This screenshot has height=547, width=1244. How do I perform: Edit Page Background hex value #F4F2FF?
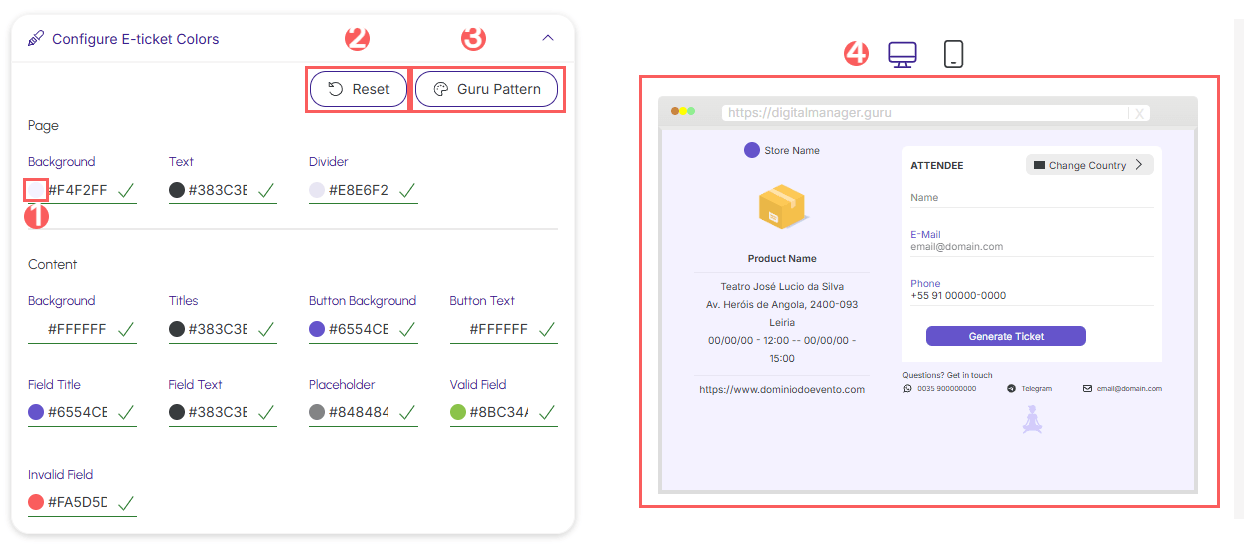[77, 190]
